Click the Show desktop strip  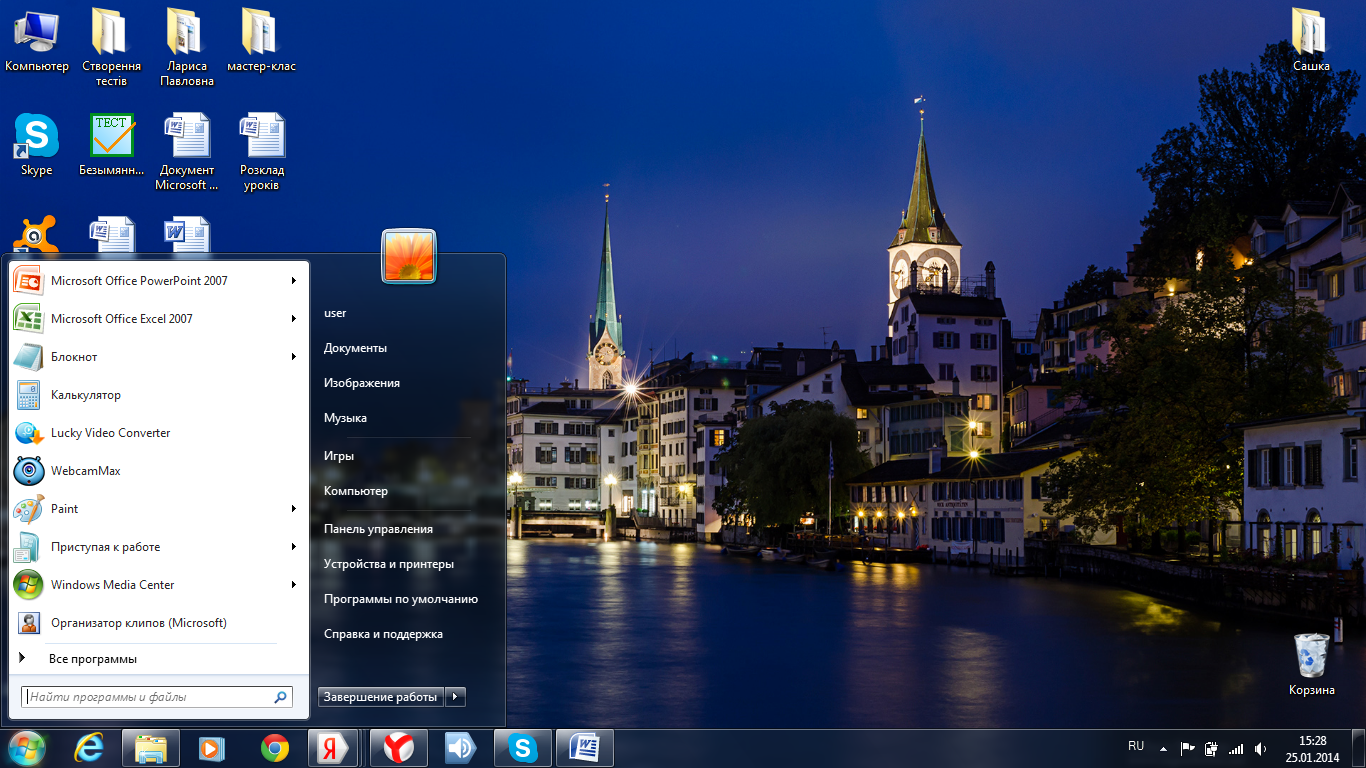[1359, 748]
